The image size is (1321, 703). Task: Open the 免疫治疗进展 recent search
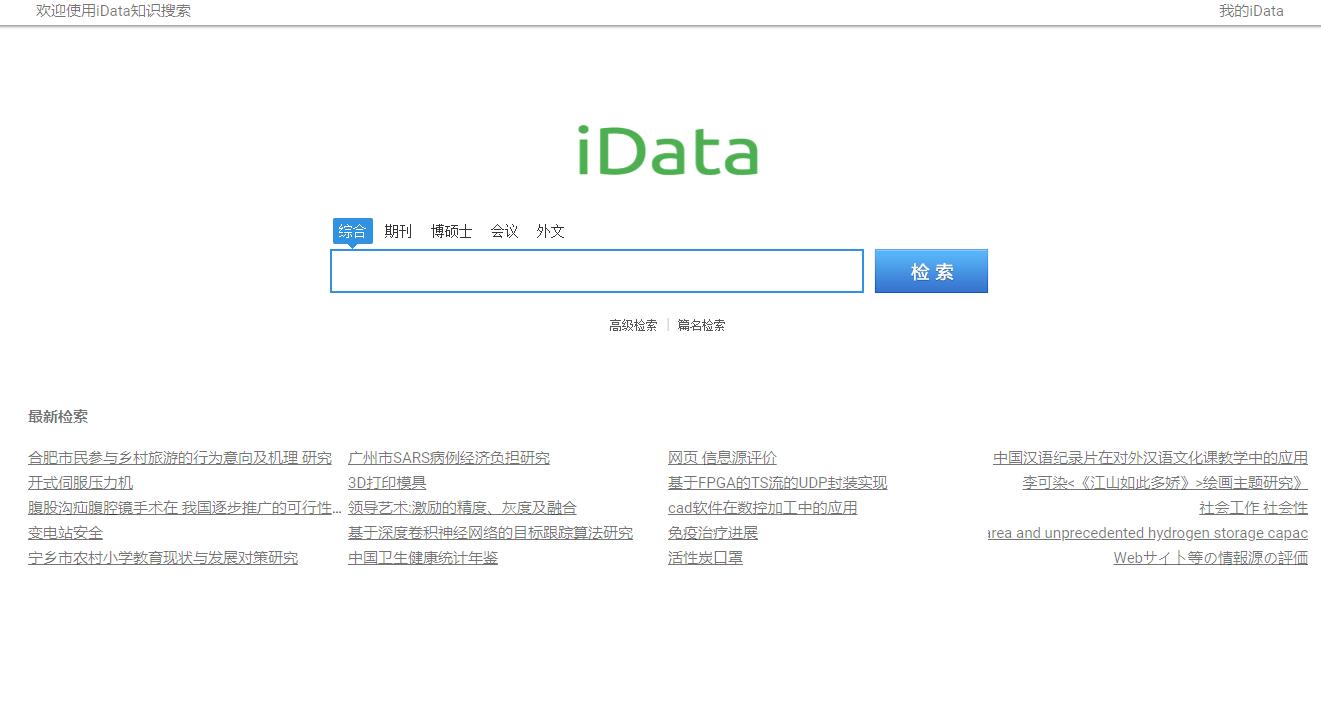[712, 532]
